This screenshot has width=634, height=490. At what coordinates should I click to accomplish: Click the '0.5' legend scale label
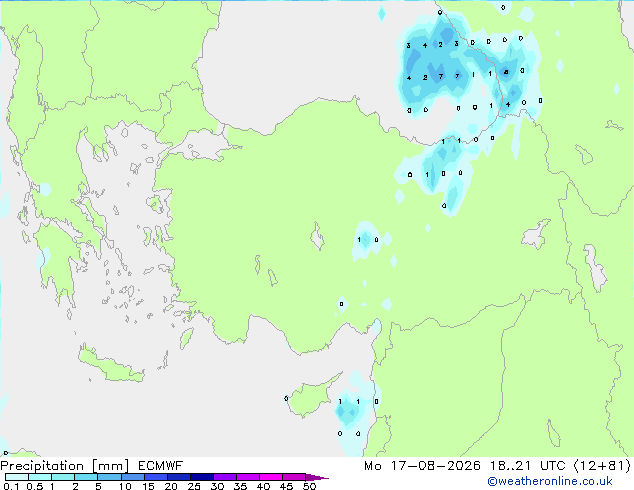click(x=35, y=486)
